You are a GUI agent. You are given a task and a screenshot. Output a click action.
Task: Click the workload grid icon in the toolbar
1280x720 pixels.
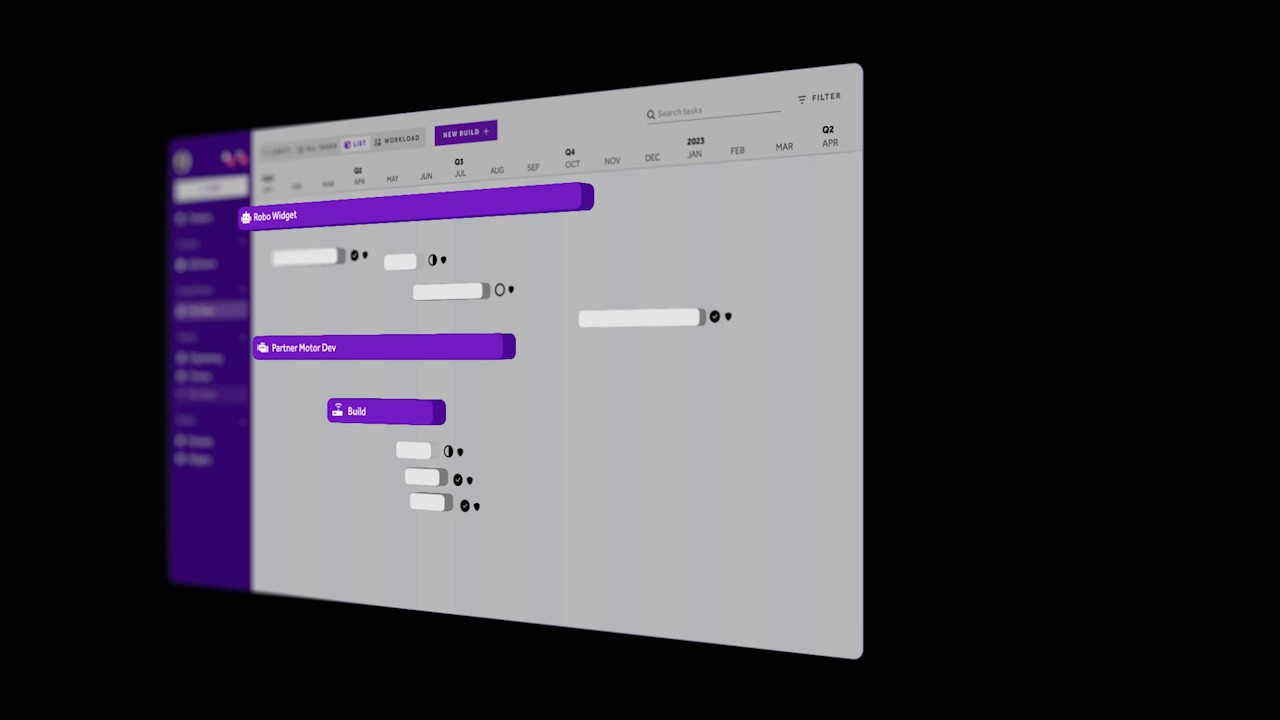click(377, 139)
